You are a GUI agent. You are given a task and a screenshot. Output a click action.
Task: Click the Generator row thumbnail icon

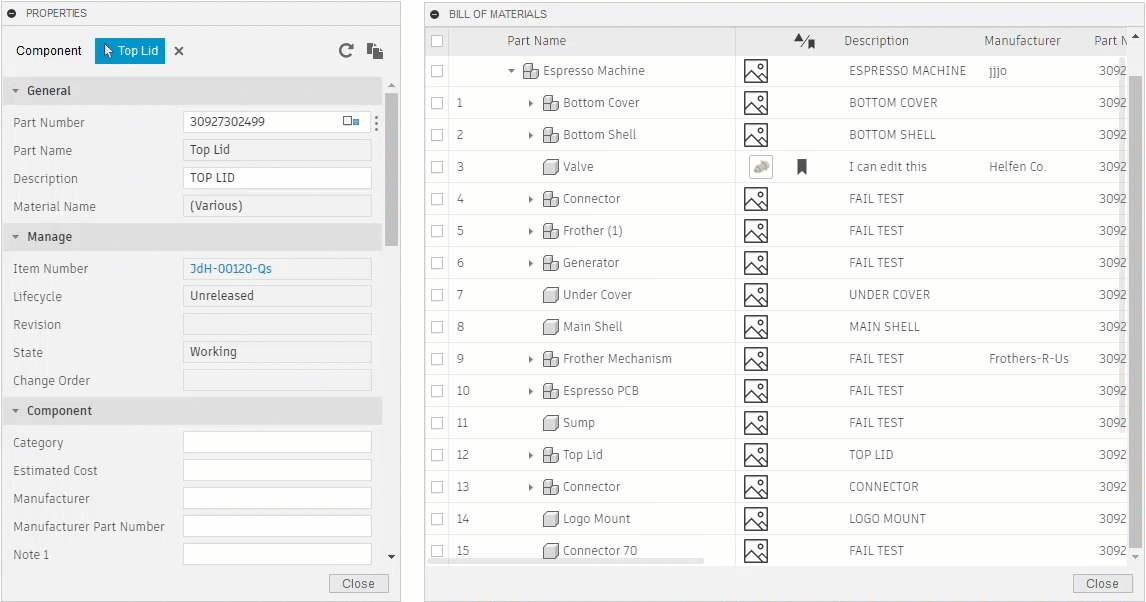click(756, 263)
